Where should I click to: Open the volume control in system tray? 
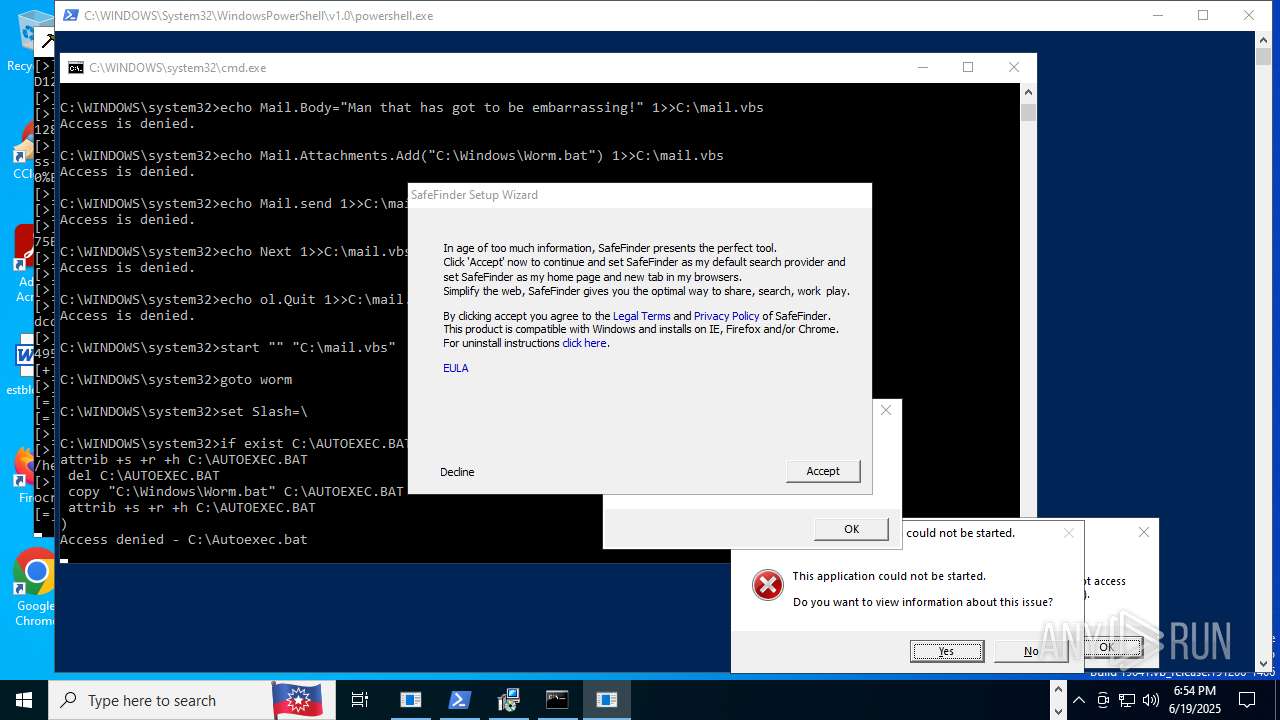pyautogui.click(x=1151, y=700)
